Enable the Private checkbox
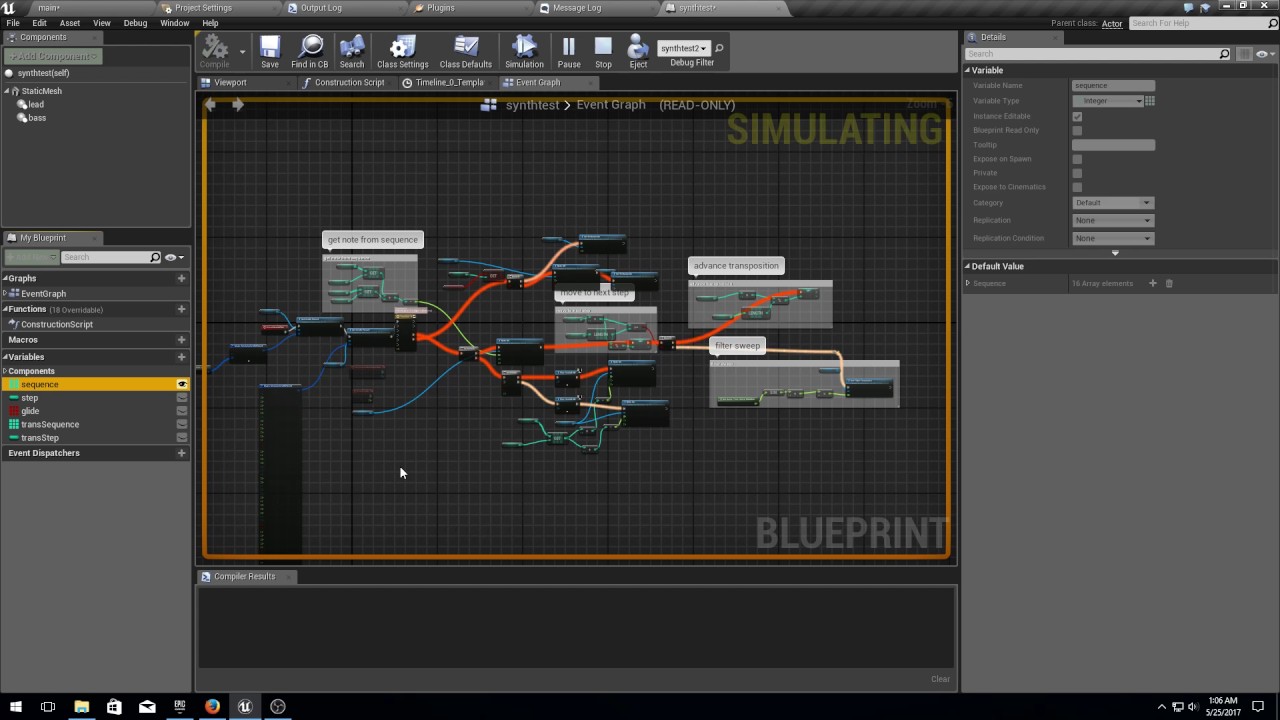Viewport: 1280px width, 720px height. pos(1077,173)
